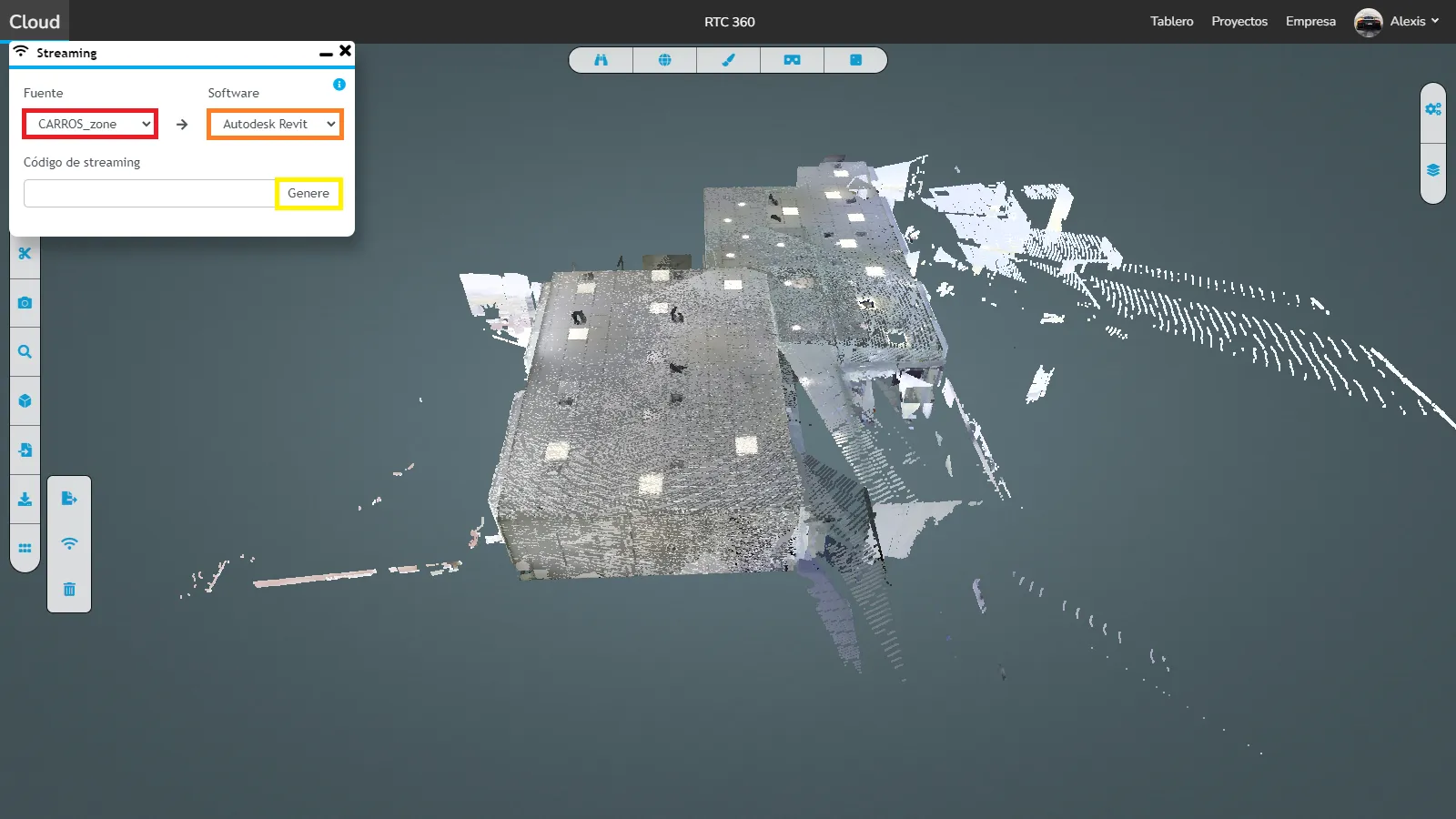The image size is (1456, 819).
Task: Select the scissors cut tool
Action: click(x=25, y=254)
